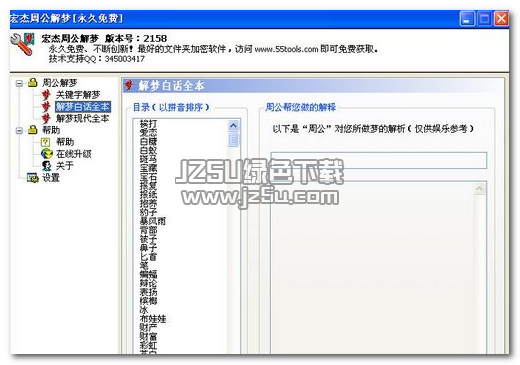Viewport: 520px width, 365px height.
Task: Click the red dream icon beside 关键字解梦
Action: [x=46, y=95]
